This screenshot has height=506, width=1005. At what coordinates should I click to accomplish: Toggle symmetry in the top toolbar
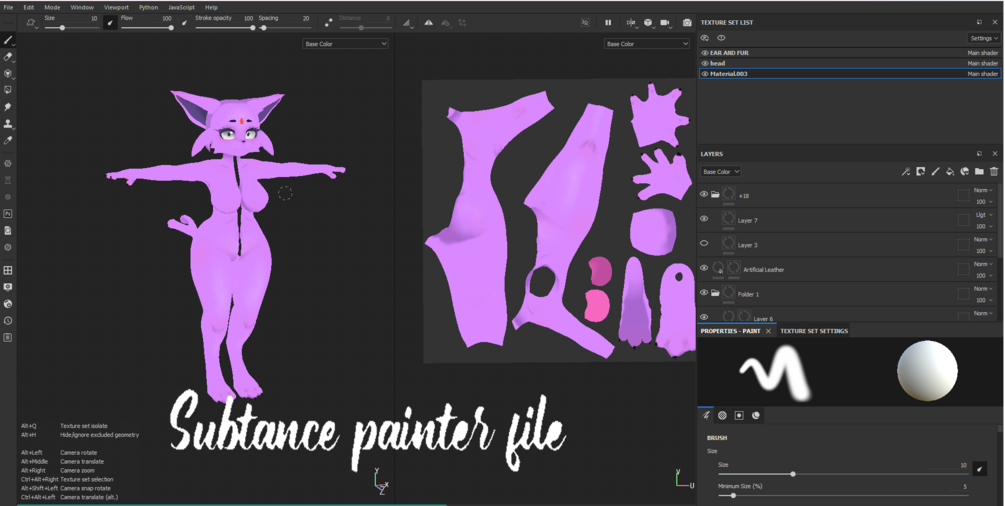click(x=429, y=22)
